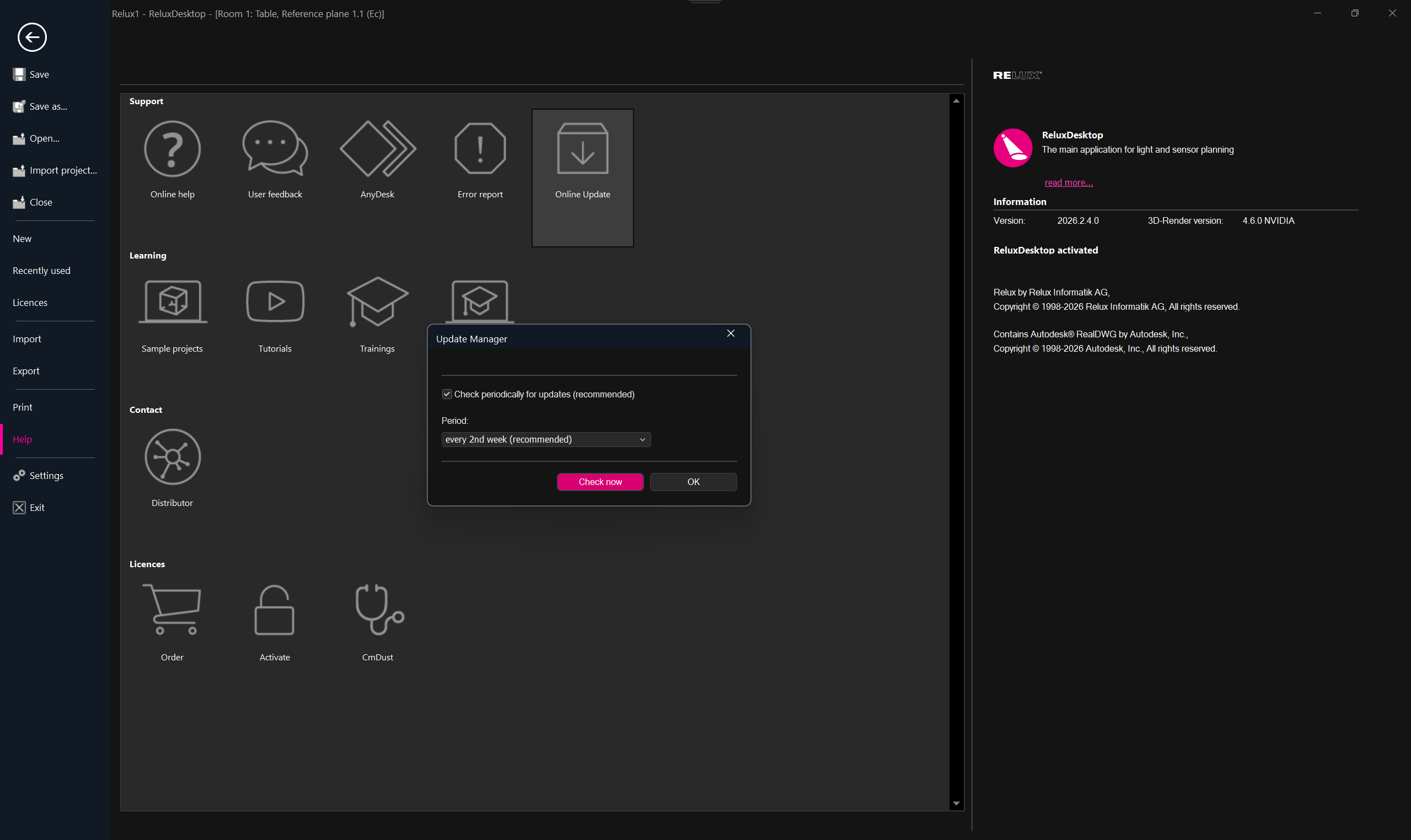
Task: Click the Activate padlock icon
Action: pyautogui.click(x=275, y=610)
